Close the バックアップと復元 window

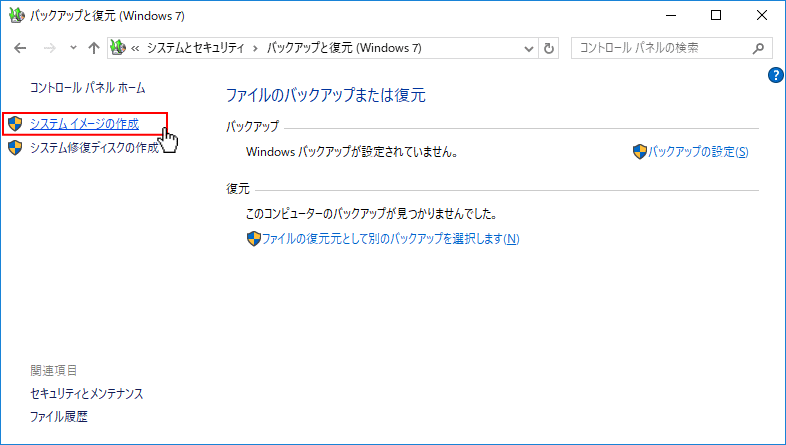pyautogui.click(x=762, y=16)
